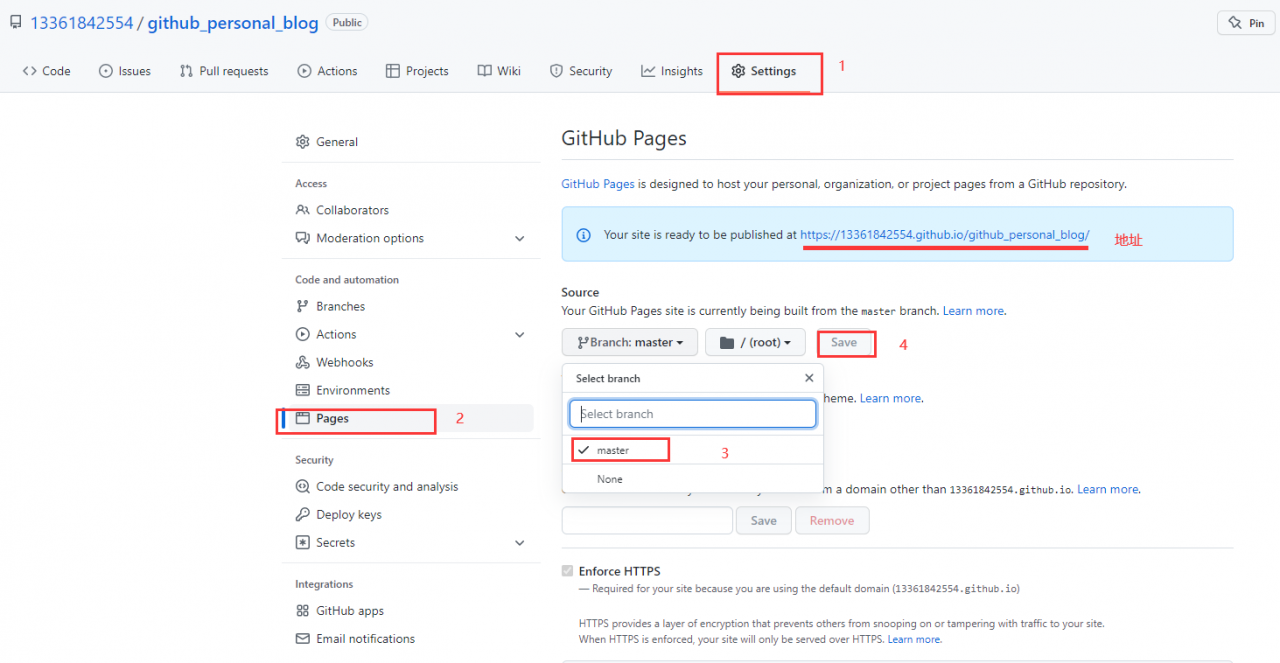
Task: Click the play icon beside sidebar Actions
Action: click(303, 334)
